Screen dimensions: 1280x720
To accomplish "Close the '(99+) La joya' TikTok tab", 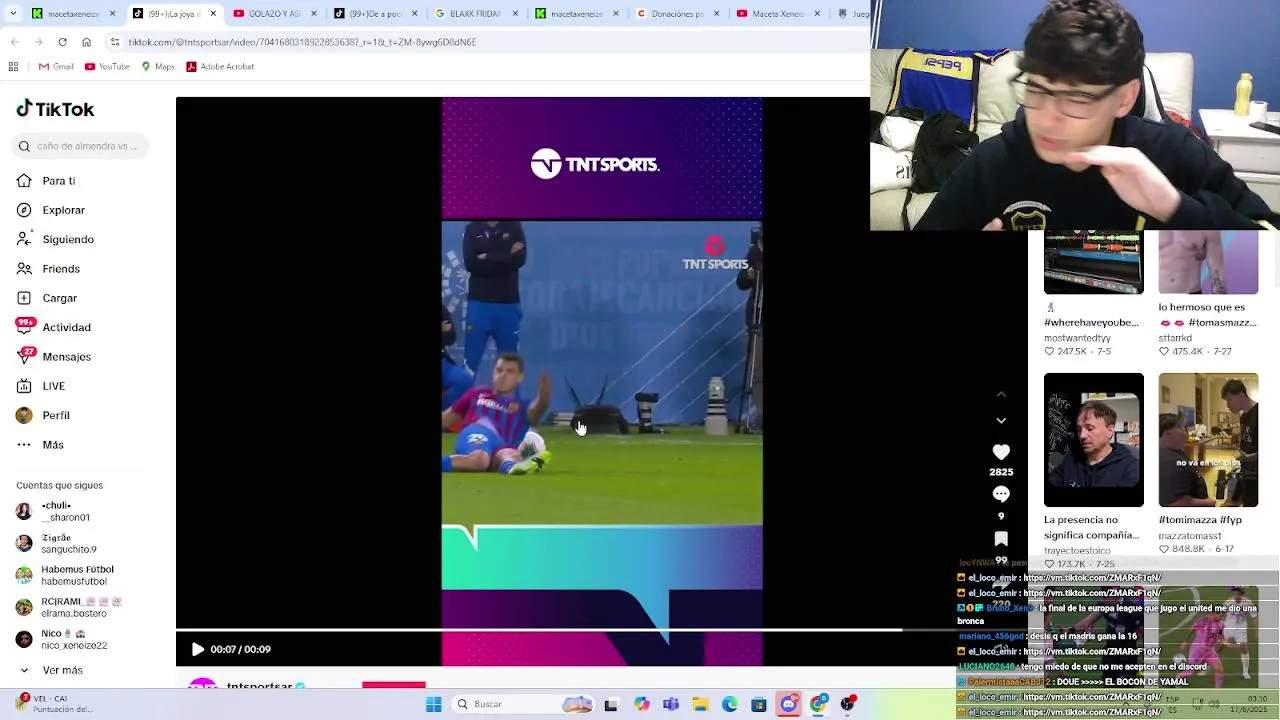I will [213, 14].
